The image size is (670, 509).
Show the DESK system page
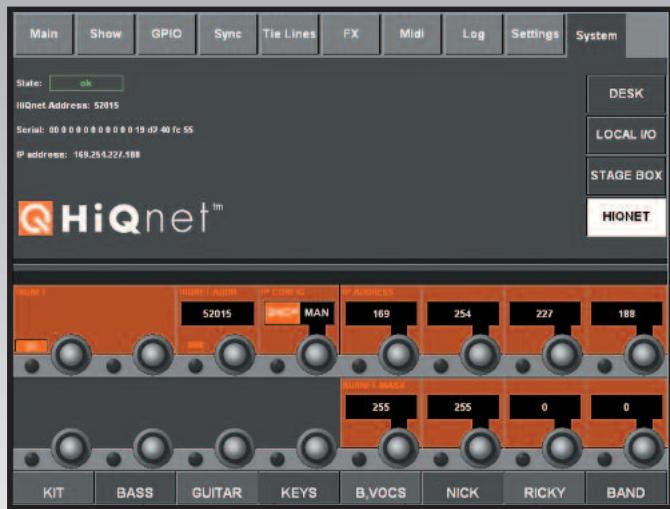(626, 94)
